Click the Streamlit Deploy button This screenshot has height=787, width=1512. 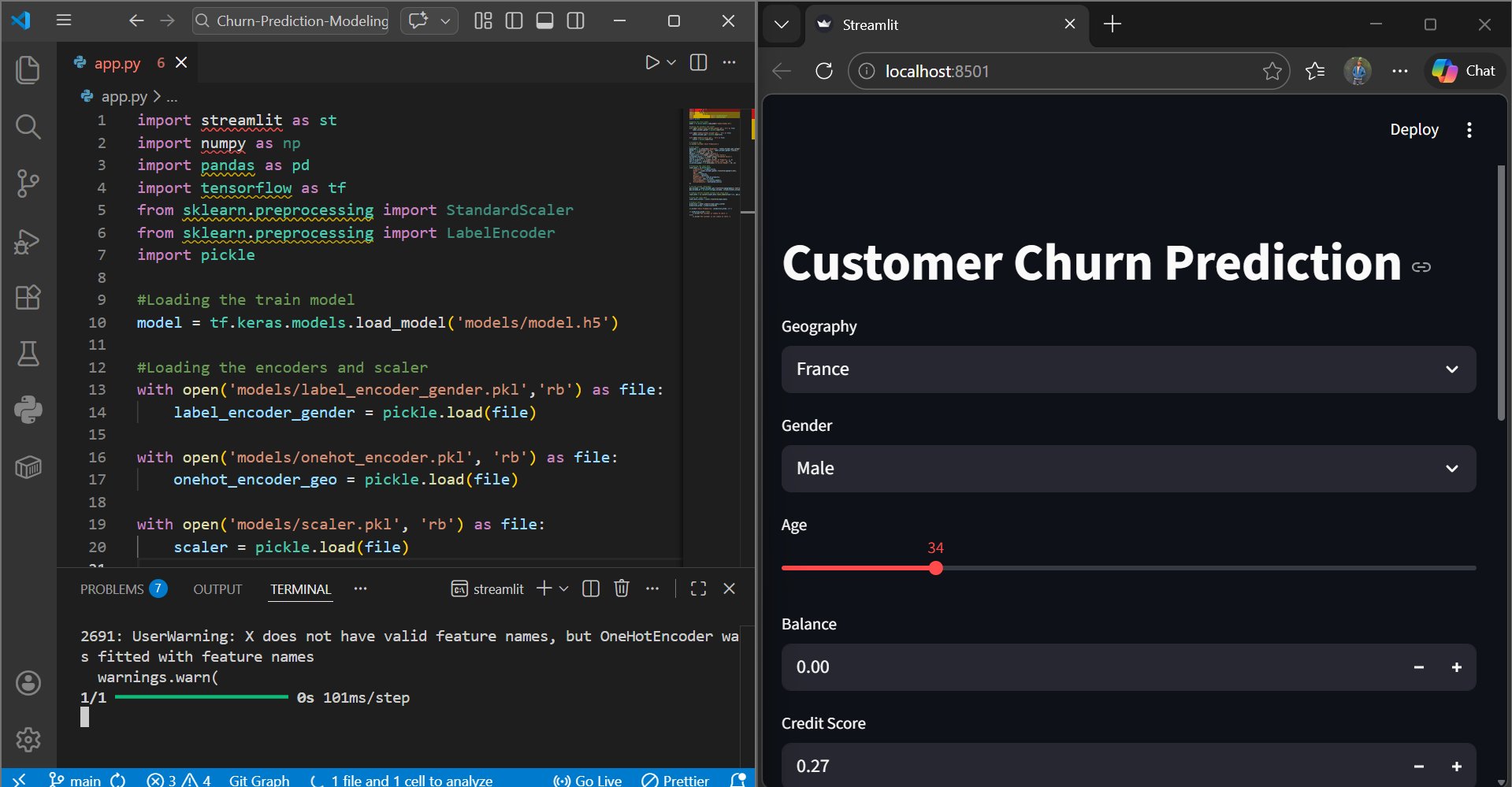tap(1414, 130)
